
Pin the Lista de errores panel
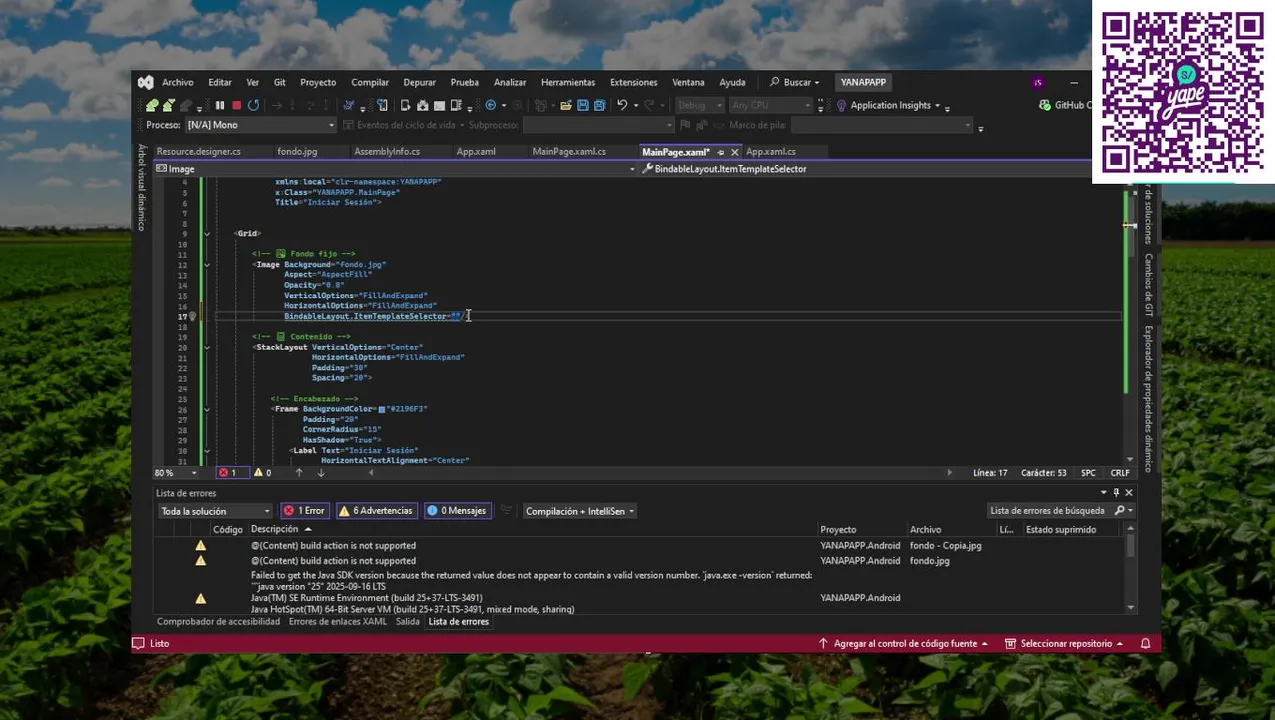[1116, 493]
